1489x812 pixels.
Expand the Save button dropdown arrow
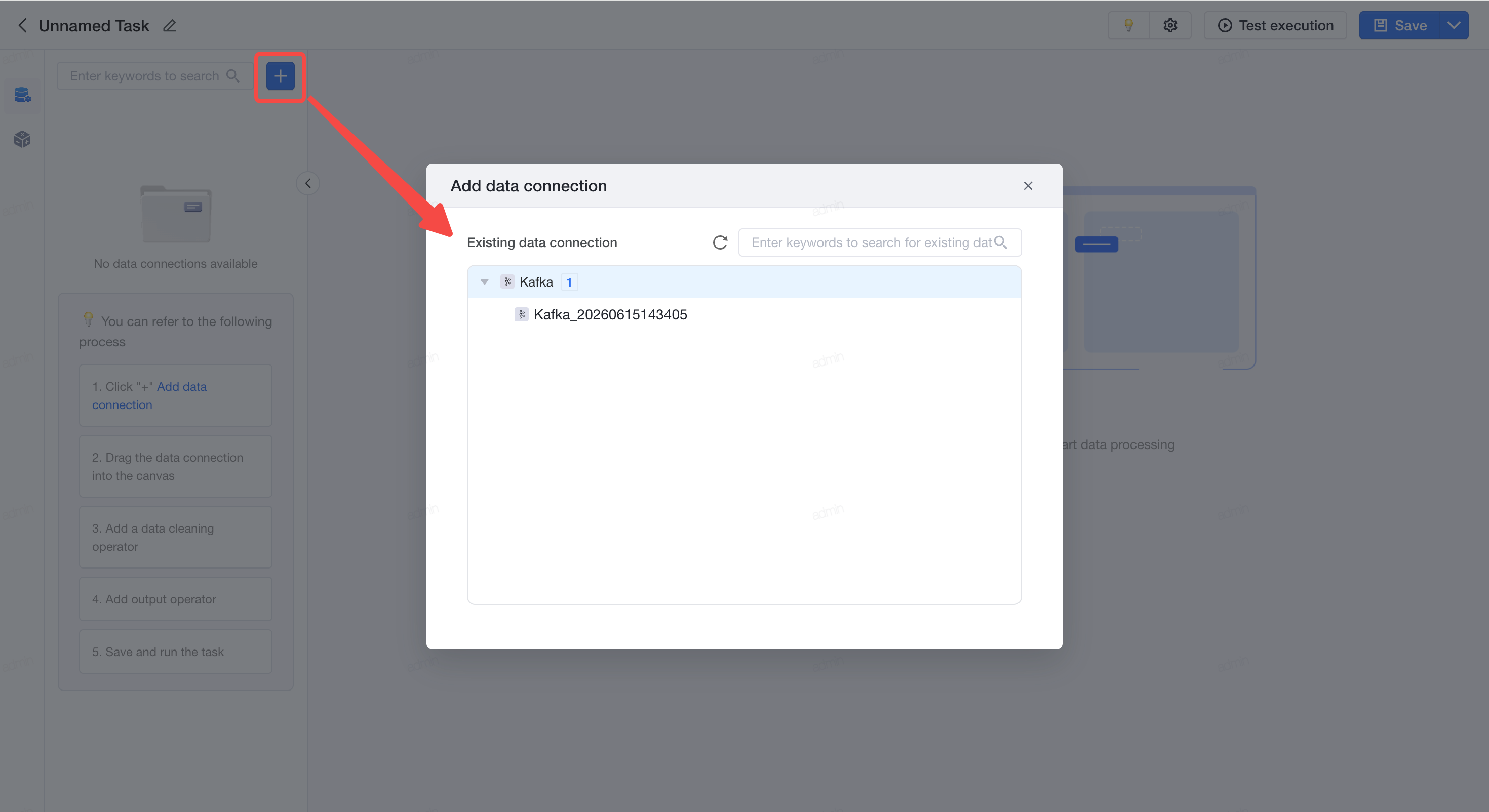tap(1453, 25)
